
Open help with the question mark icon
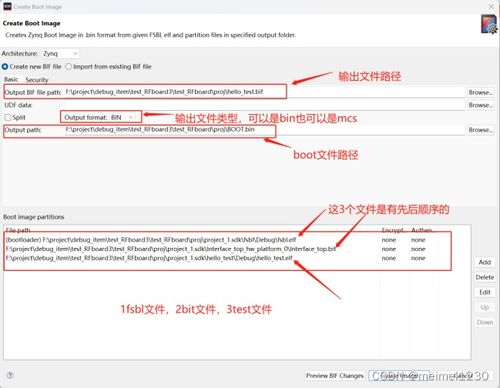pyautogui.click(x=10, y=375)
